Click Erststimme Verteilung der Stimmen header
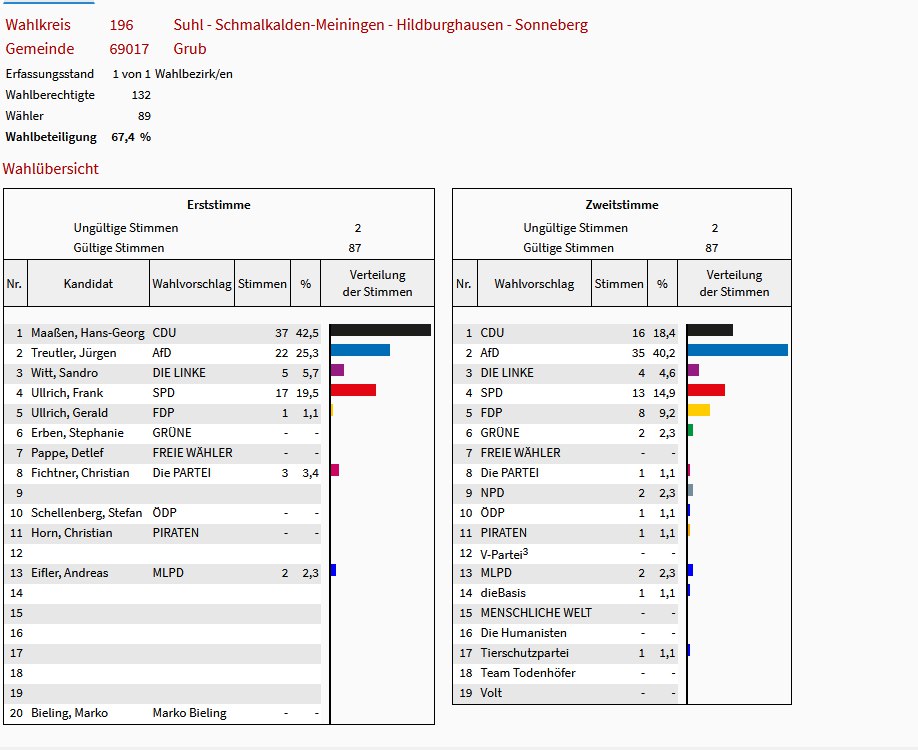Image resolution: width=918 pixels, height=750 pixels. [x=378, y=283]
